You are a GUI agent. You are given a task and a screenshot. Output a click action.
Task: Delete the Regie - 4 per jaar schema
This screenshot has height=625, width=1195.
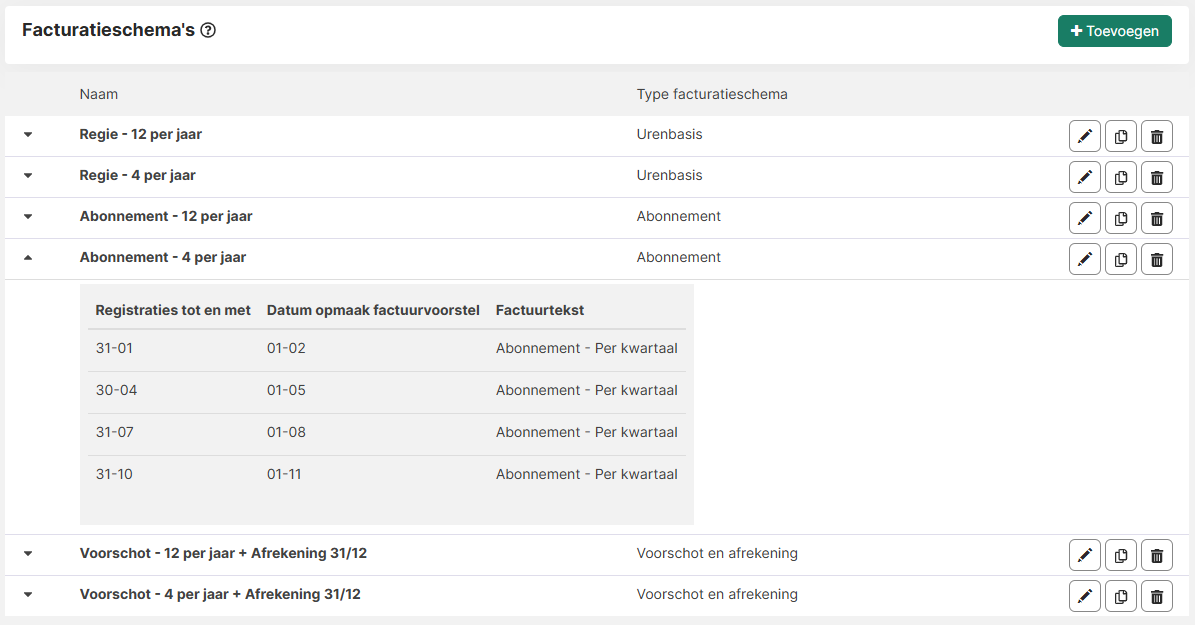1157,177
